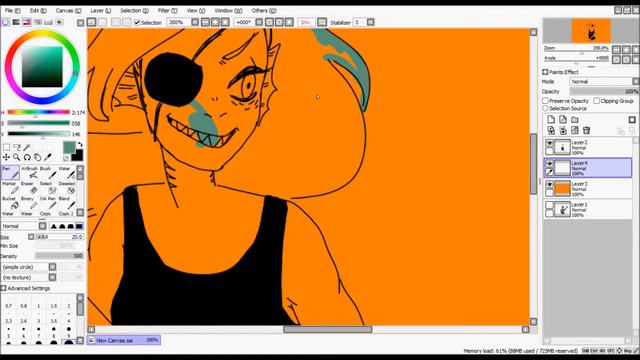Screen dimensions: 640x360
Task: Select the Marker tool
Action: (x=10, y=188)
